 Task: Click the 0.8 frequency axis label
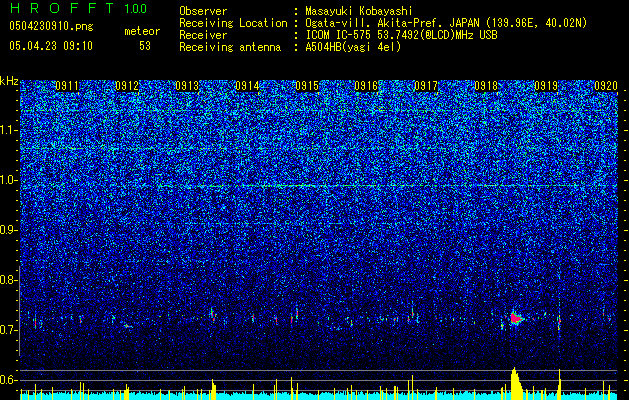pos(8,280)
